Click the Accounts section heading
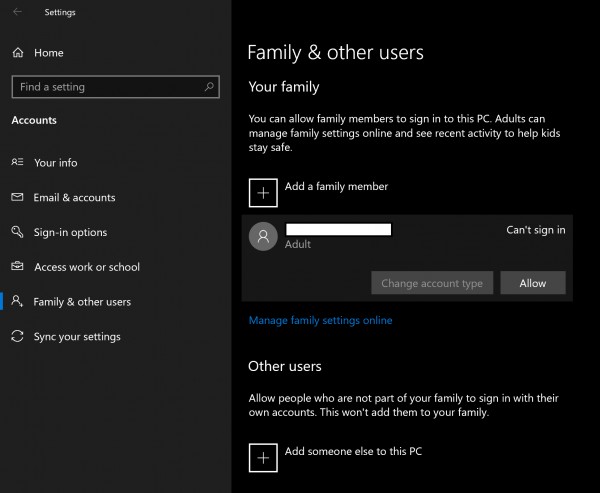Image resolution: width=600 pixels, height=493 pixels. [34, 120]
